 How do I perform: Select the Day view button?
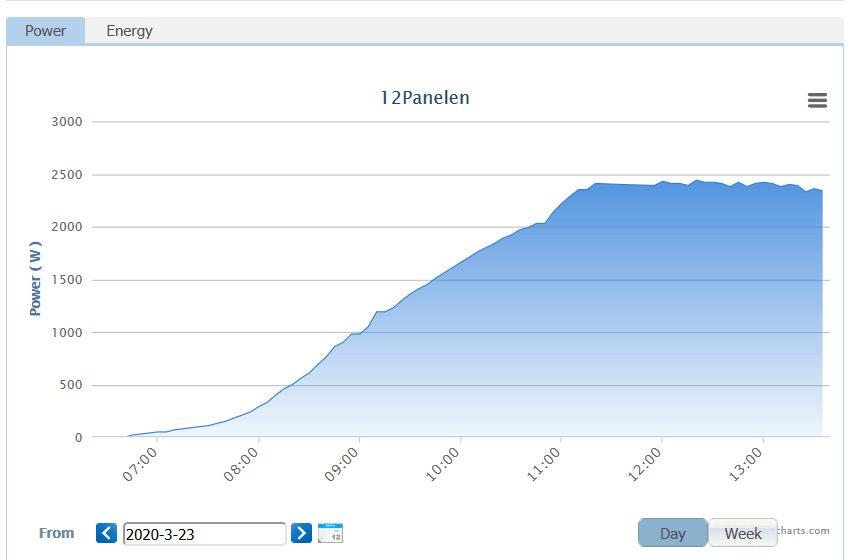pos(673,533)
